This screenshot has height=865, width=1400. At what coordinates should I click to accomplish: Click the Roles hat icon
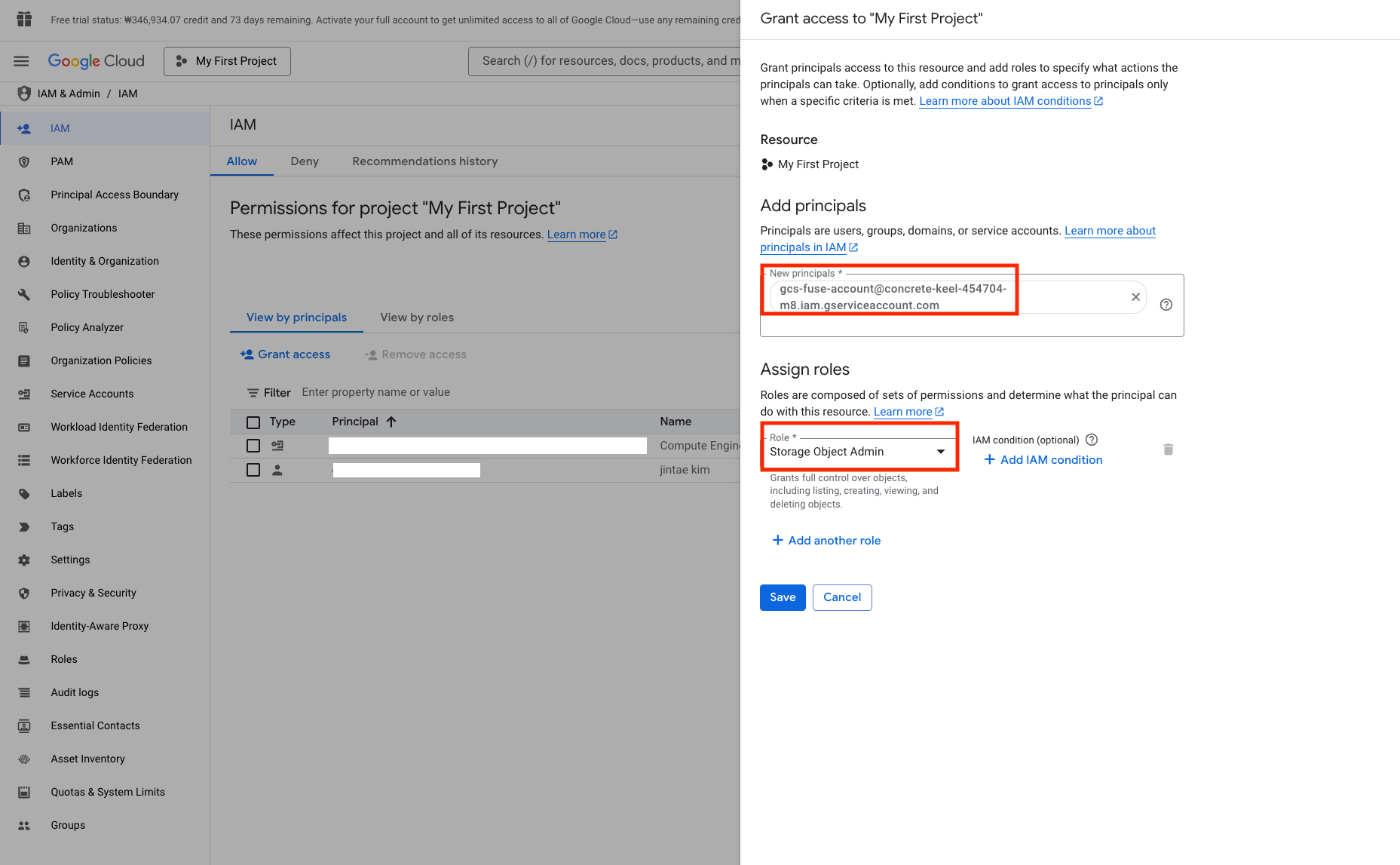tap(24, 659)
